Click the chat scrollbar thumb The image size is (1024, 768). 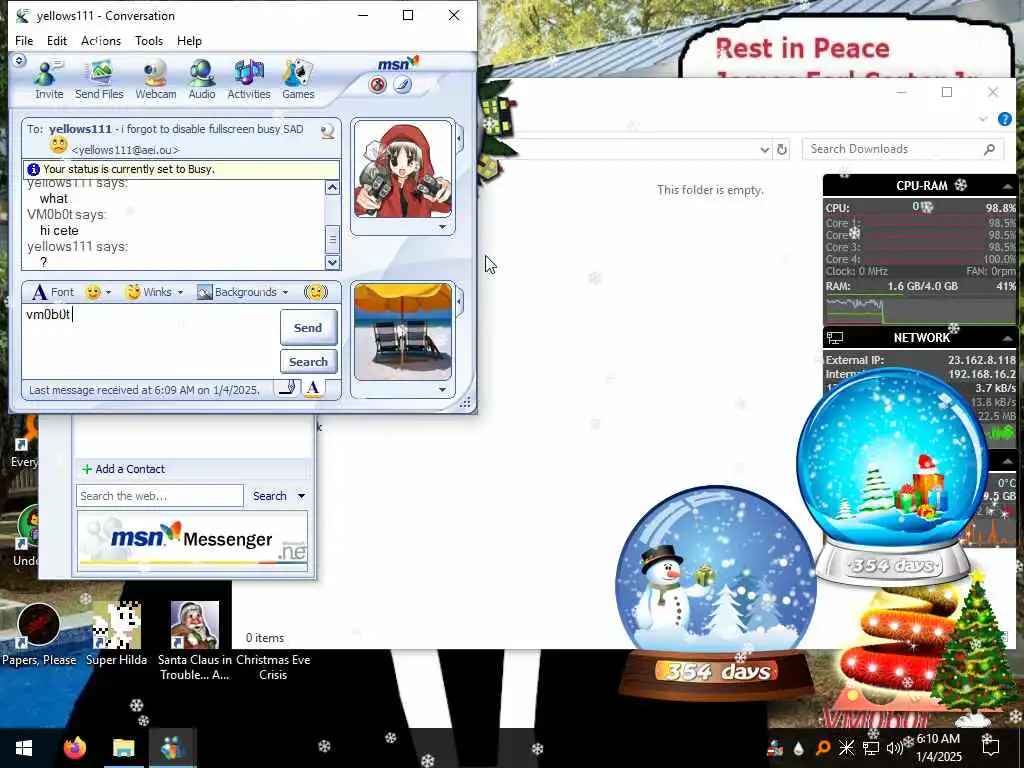point(332,239)
